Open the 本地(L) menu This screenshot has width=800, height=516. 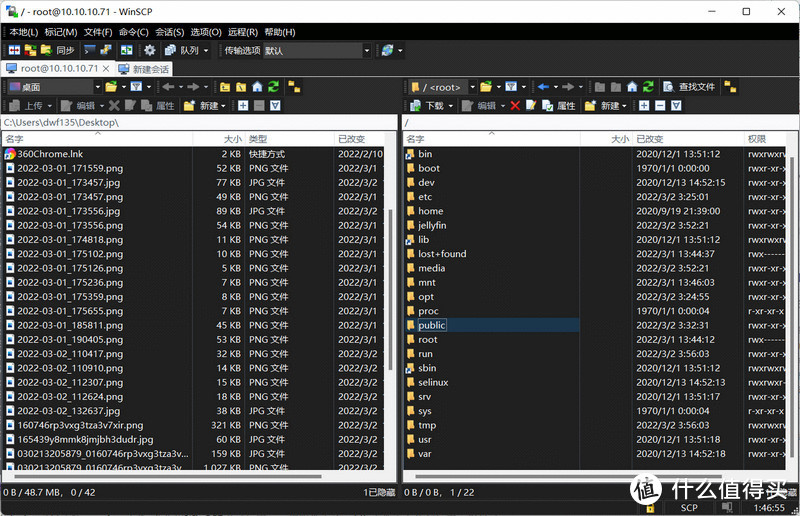click(x=23, y=32)
